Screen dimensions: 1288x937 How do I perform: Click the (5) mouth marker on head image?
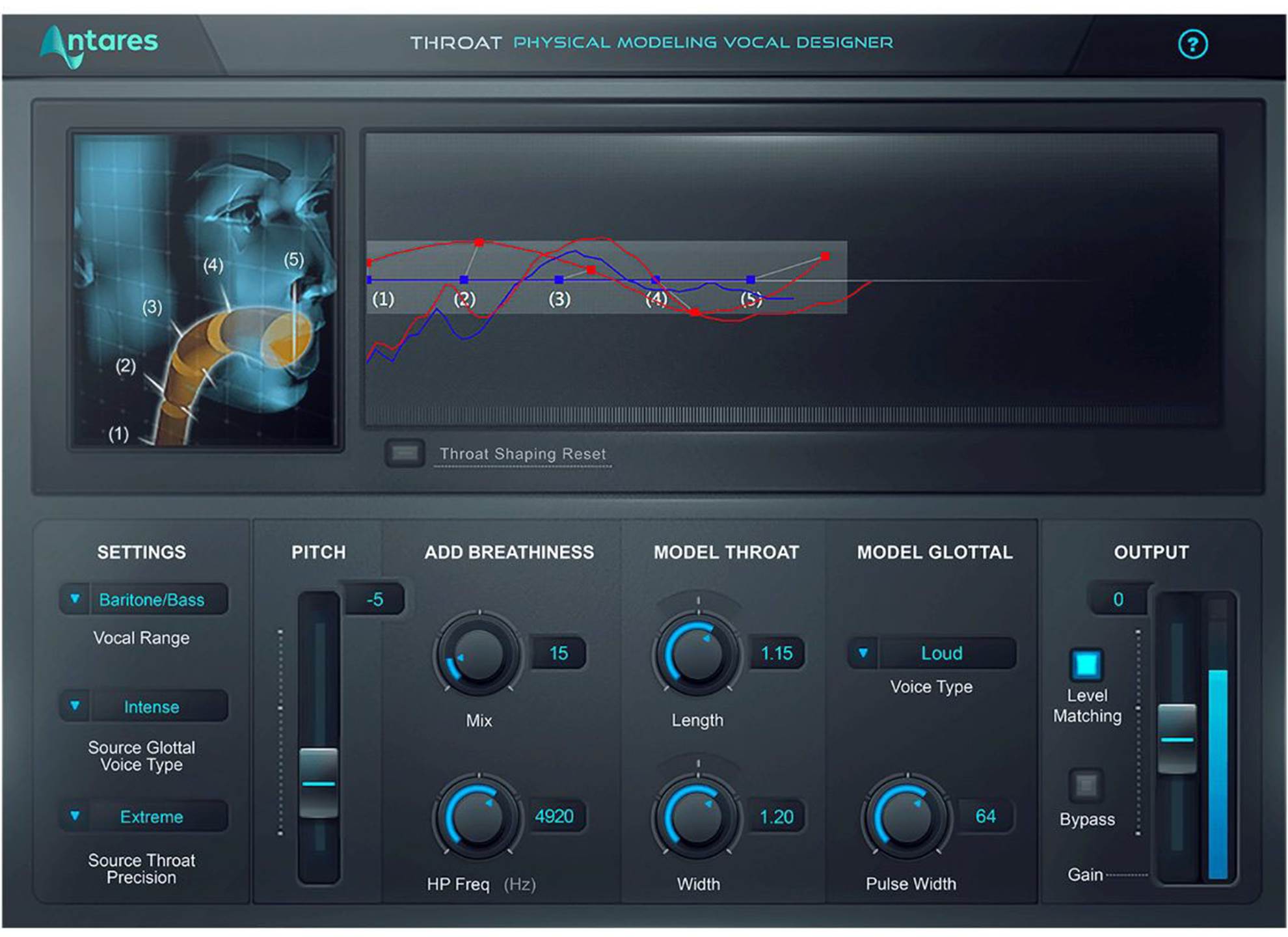click(x=294, y=260)
